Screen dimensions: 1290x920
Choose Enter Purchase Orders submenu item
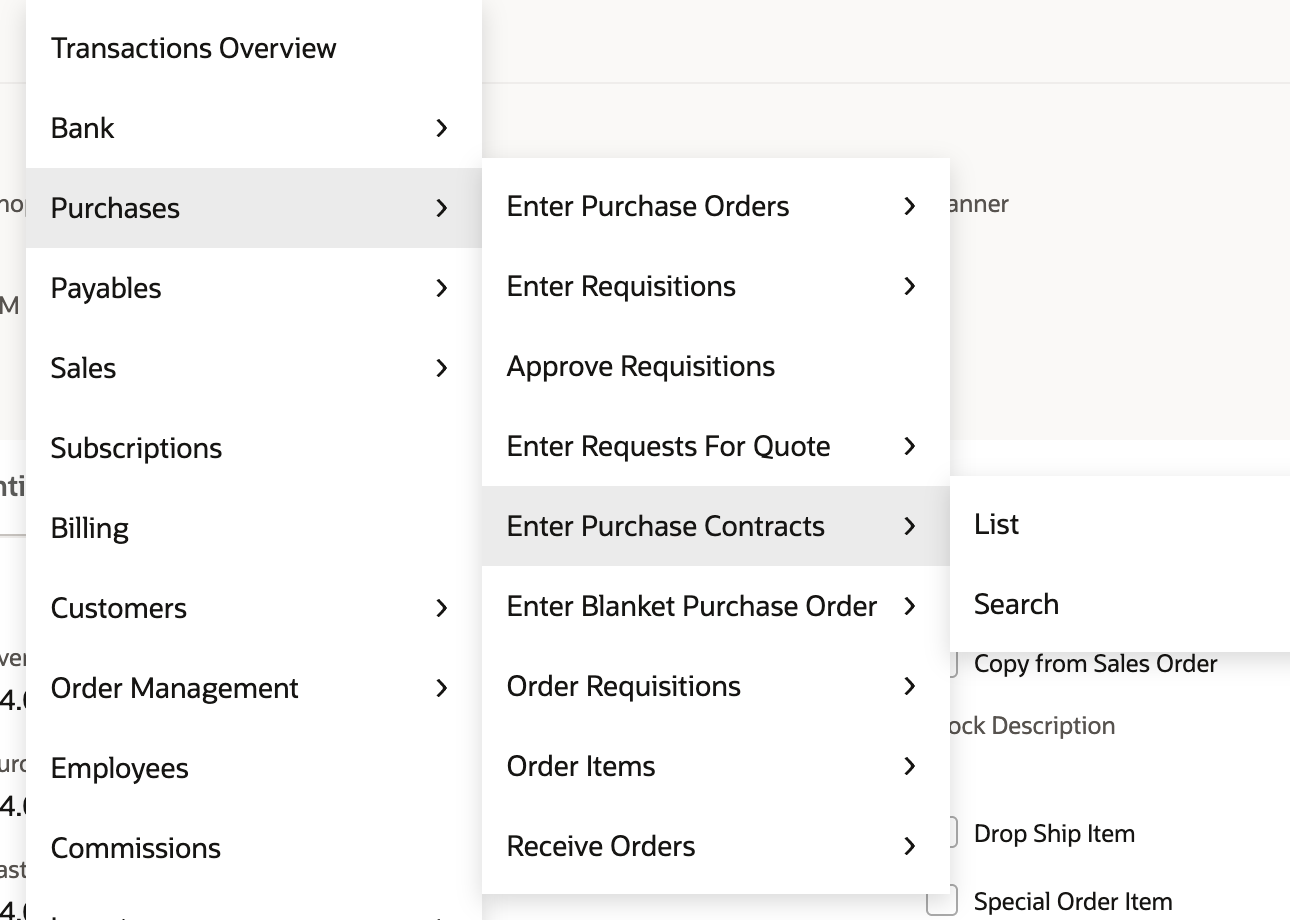pyautogui.click(x=716, y=206)
